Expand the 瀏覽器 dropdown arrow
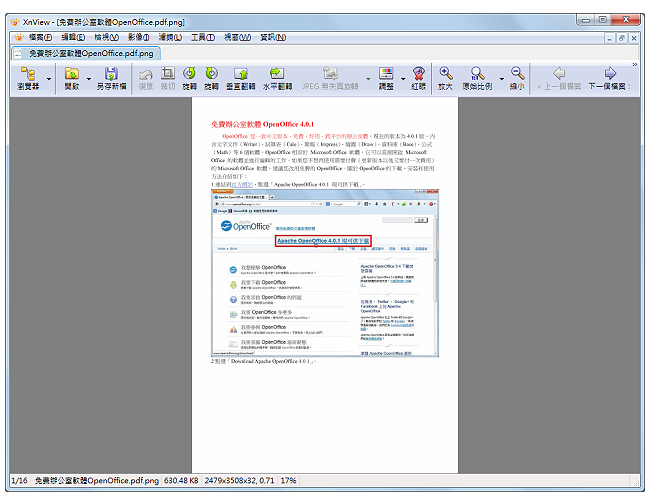This screenshot has width=665, height=499. point(49,79)
